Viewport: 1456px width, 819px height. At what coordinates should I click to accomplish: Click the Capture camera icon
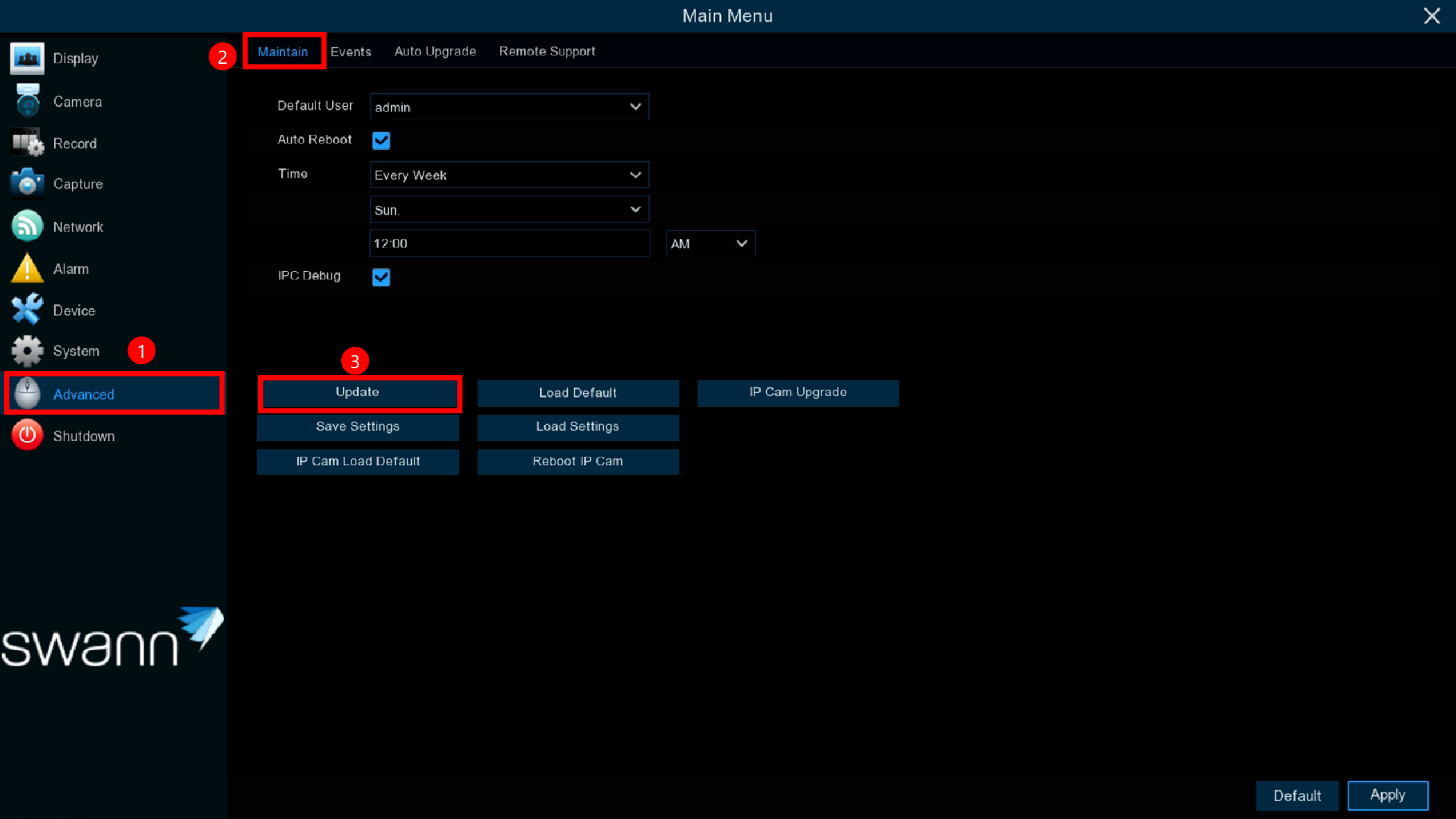[x=27, y=183]
